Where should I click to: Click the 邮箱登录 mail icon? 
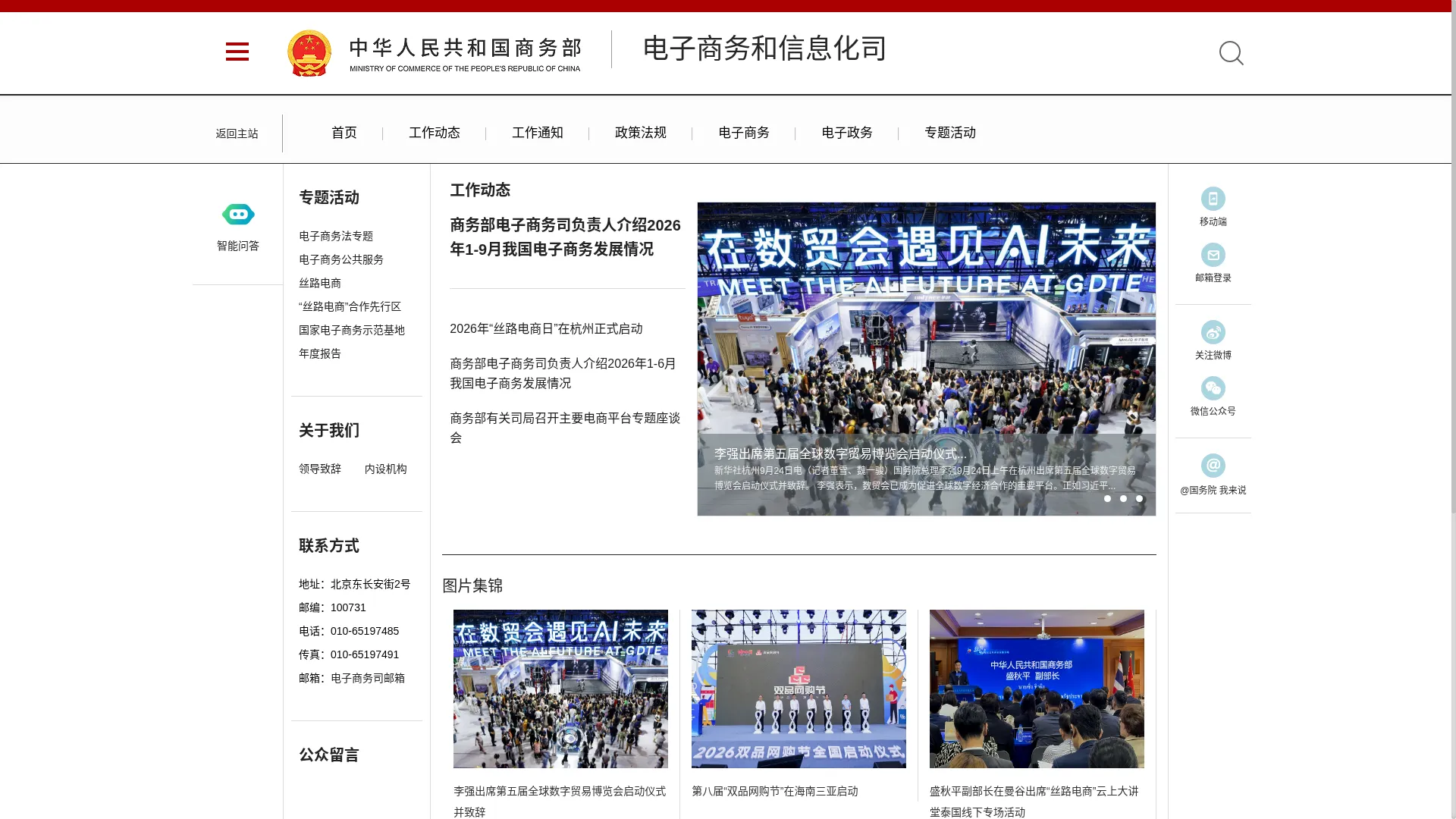[x=1213, y=255]
